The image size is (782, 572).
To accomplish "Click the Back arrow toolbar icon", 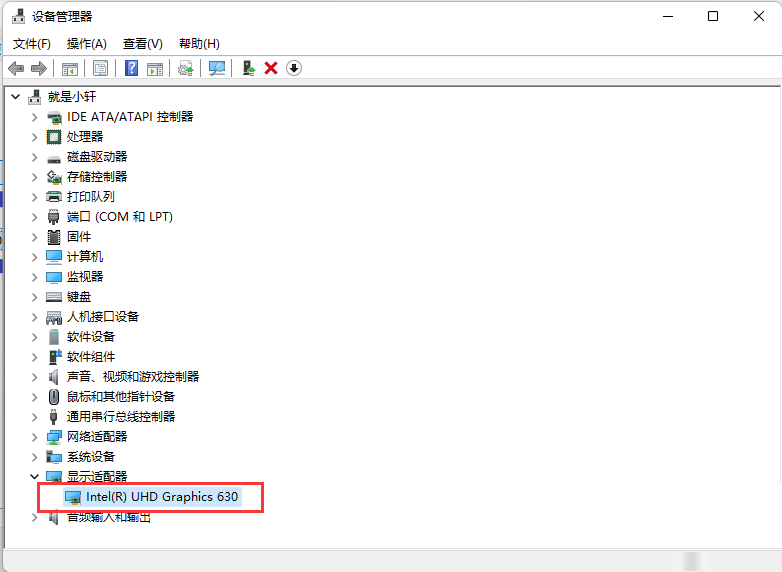I will coord(16,68).
